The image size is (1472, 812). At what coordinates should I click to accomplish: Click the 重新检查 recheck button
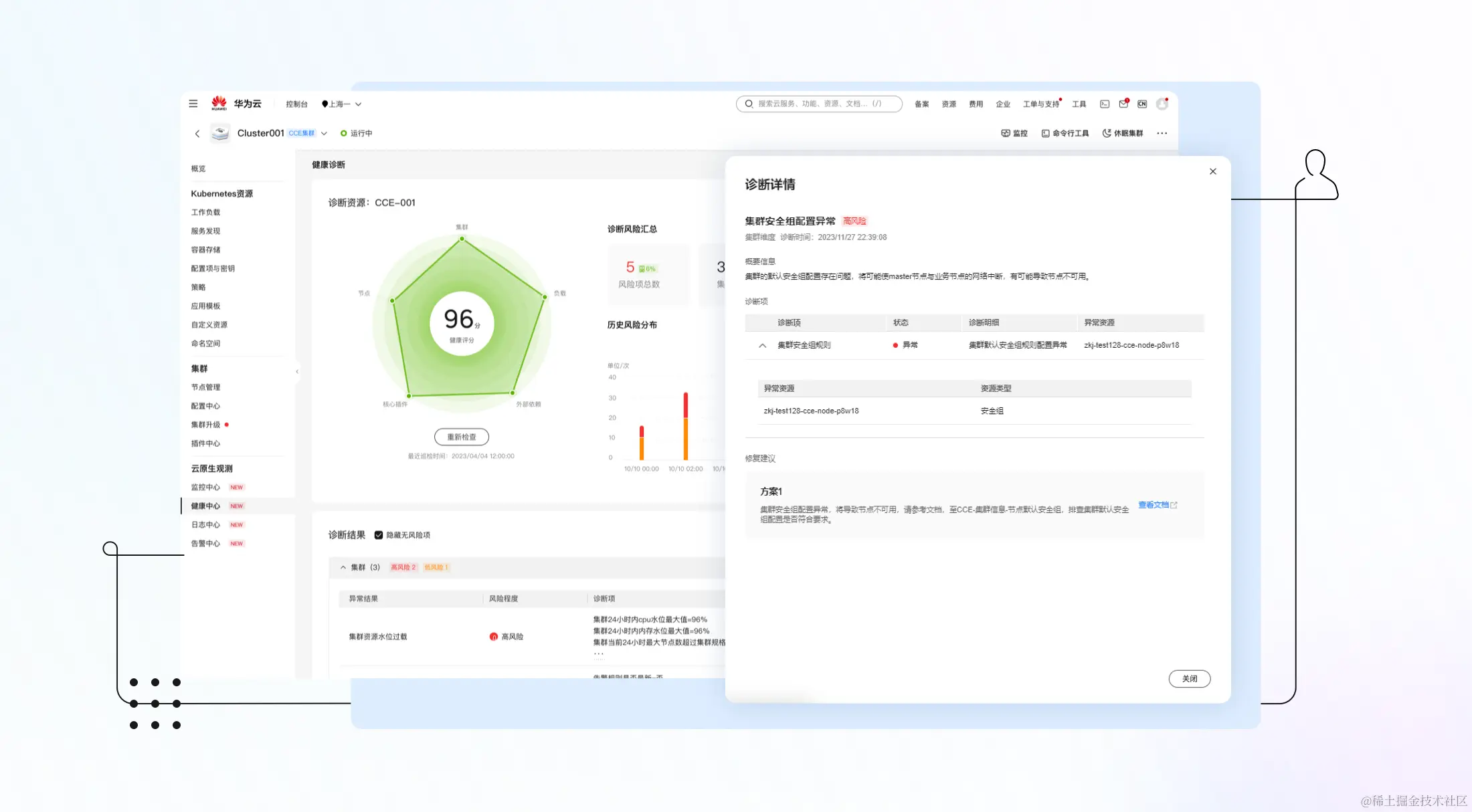(462, 437)
